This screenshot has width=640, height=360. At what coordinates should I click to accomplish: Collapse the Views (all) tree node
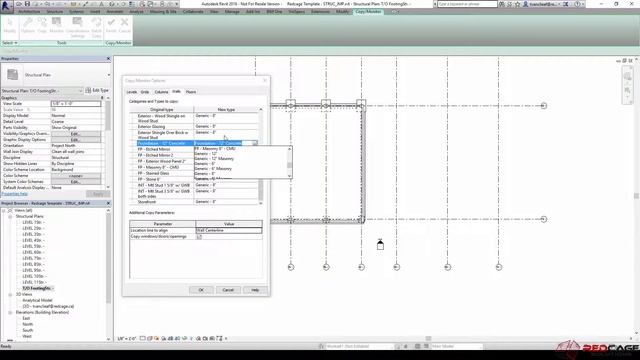point(4,211)
